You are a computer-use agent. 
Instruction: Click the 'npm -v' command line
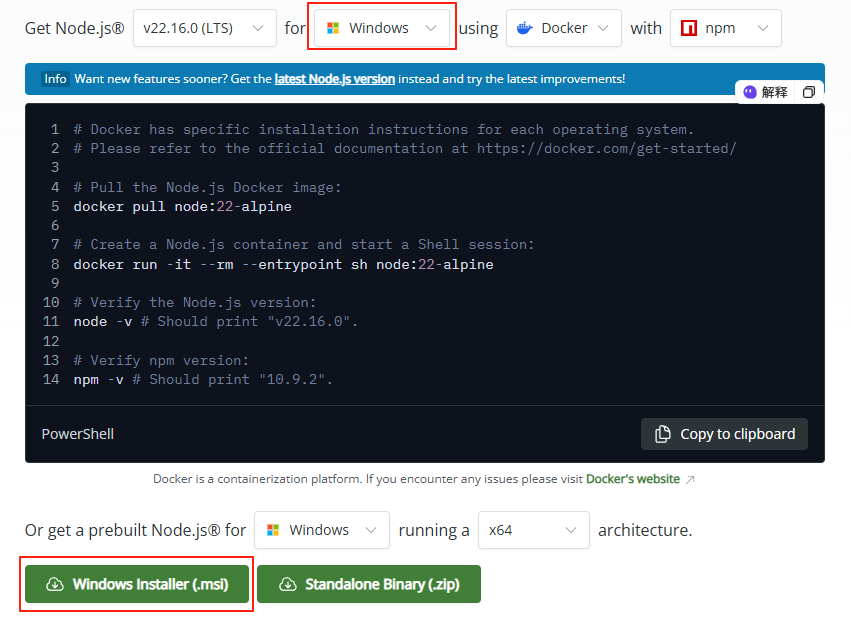(203, 379)
